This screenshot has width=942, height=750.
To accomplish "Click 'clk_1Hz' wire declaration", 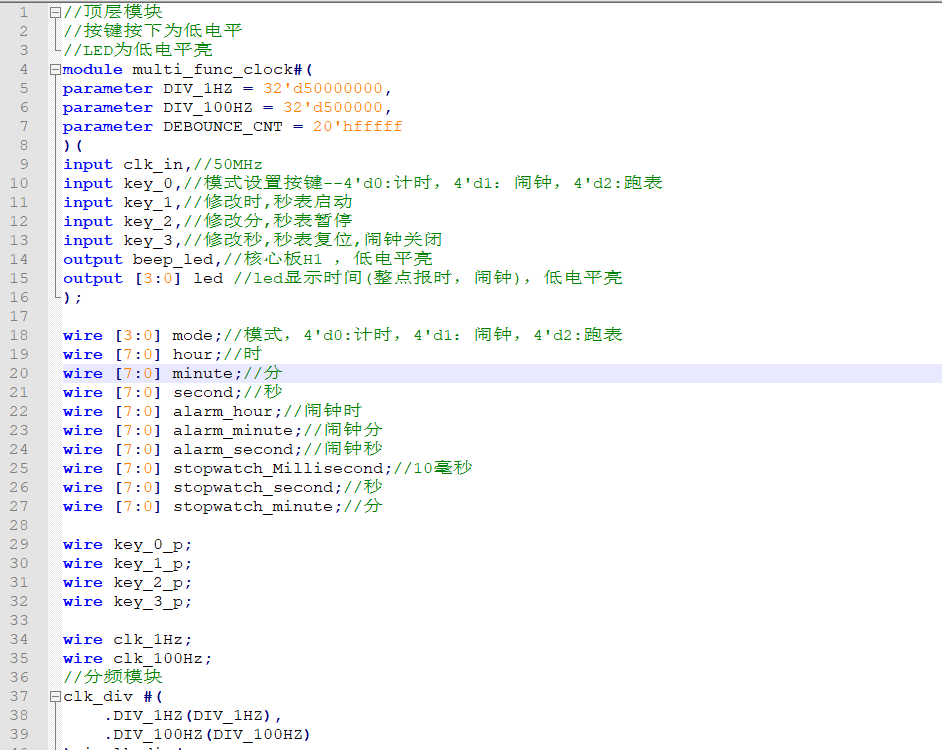I will pyautogui.click(x=148, y=639).
